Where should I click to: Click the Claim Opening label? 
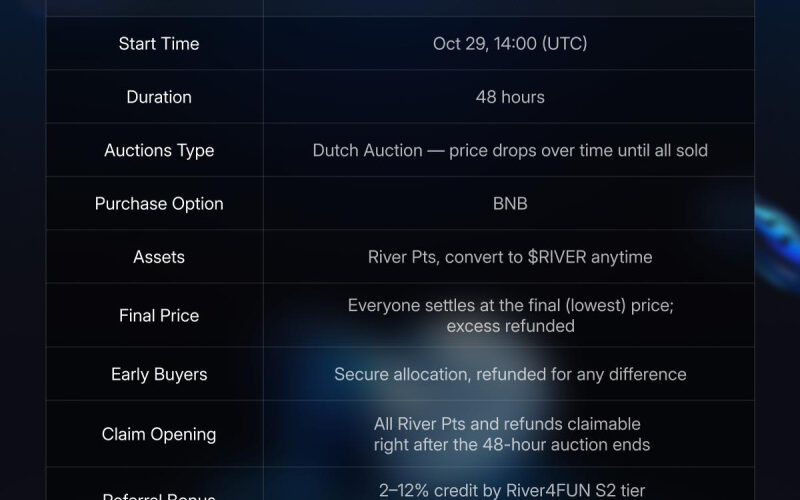(x=158, y=434)
